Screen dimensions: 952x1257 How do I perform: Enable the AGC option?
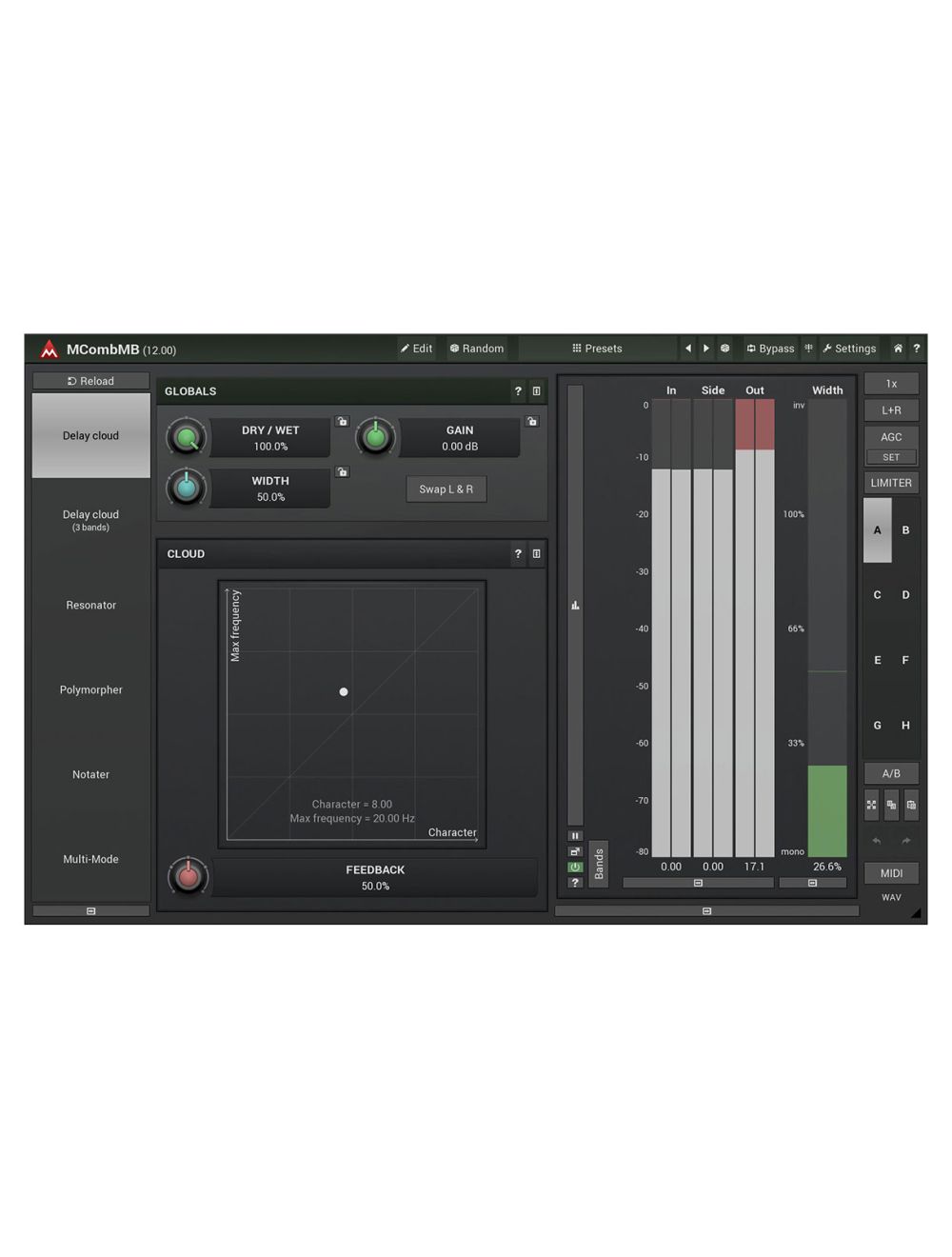point(891,437)
